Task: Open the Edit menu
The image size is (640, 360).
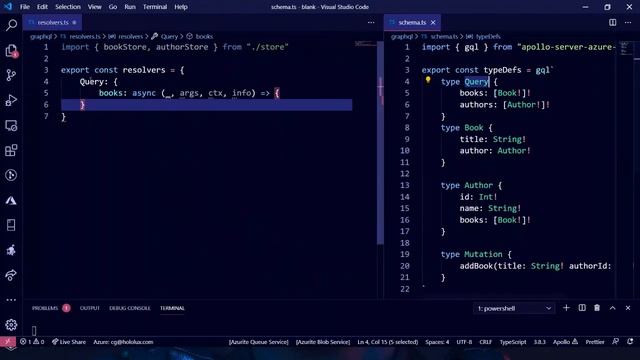Action: 42,7
